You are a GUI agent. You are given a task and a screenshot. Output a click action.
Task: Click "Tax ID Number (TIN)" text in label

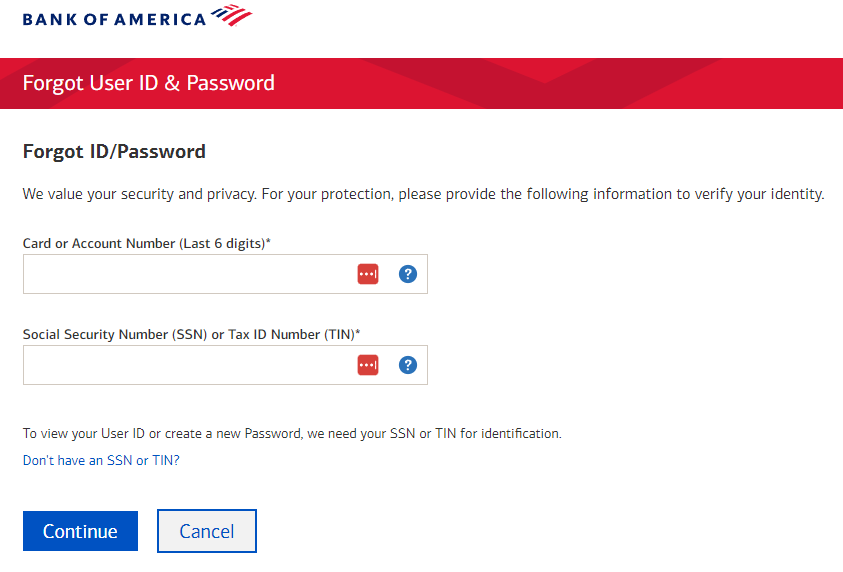click(292, 334)
